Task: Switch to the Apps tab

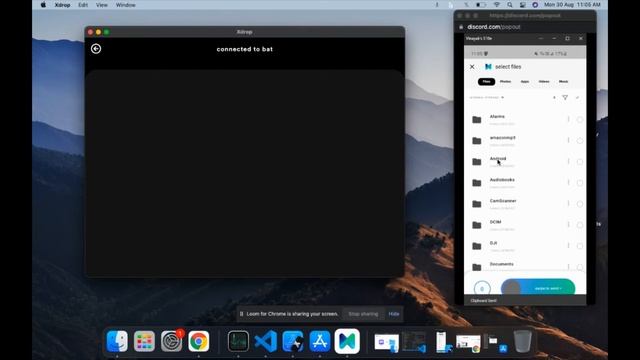Action: point(525,82)
